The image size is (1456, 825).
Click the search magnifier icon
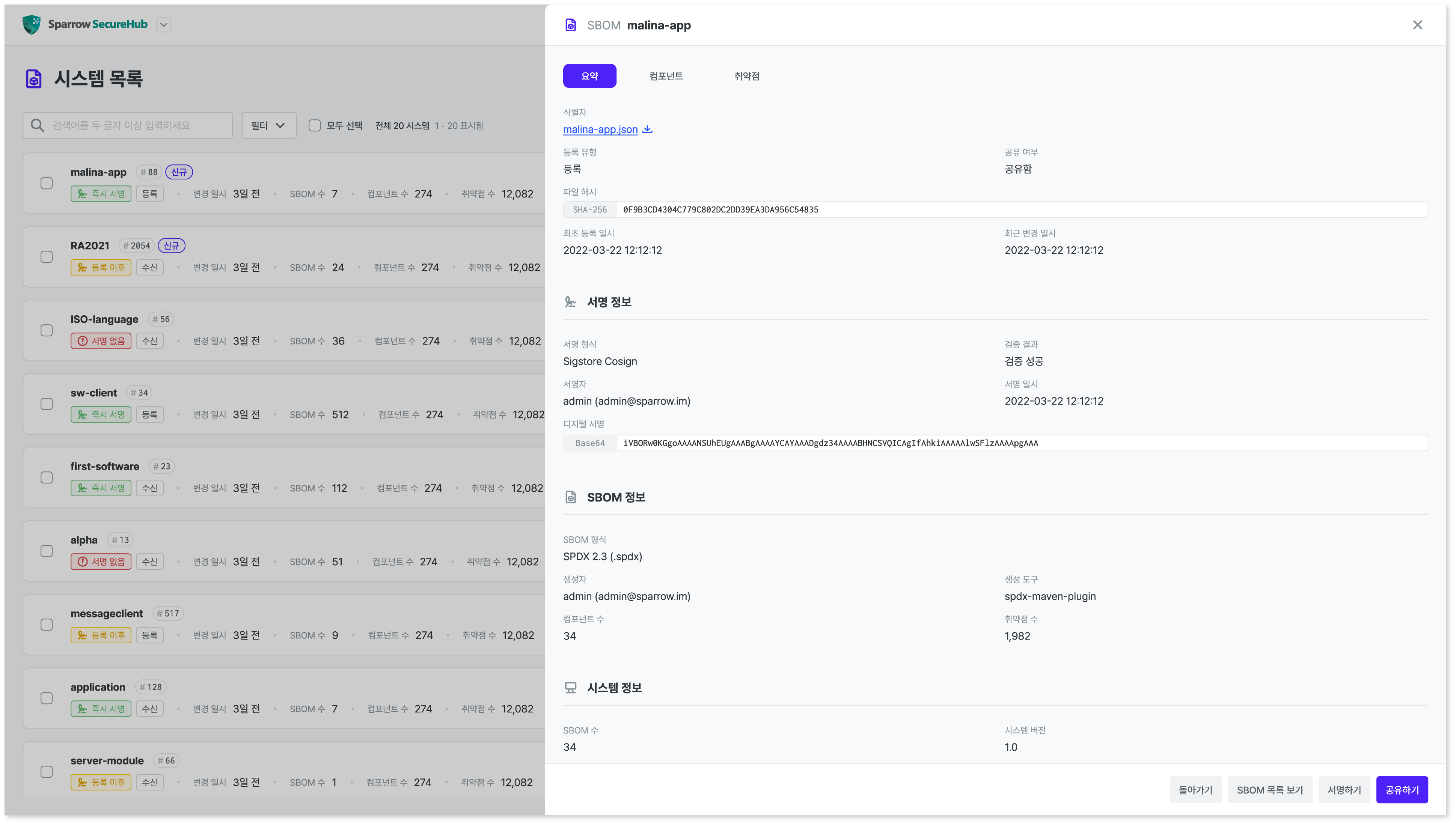[38, 125]
